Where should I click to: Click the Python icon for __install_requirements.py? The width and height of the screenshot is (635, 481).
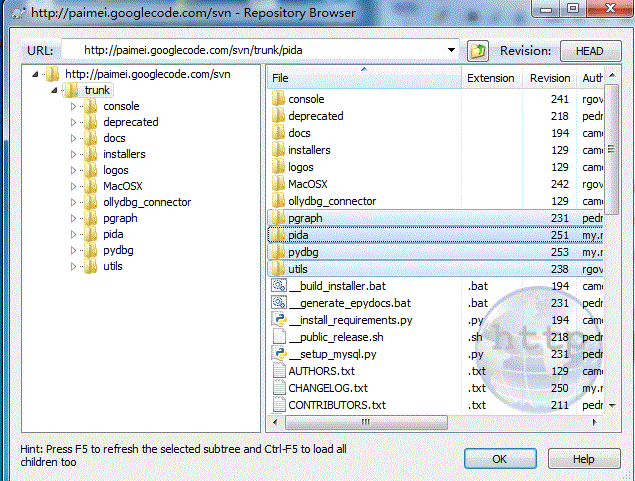click(280, 320)
